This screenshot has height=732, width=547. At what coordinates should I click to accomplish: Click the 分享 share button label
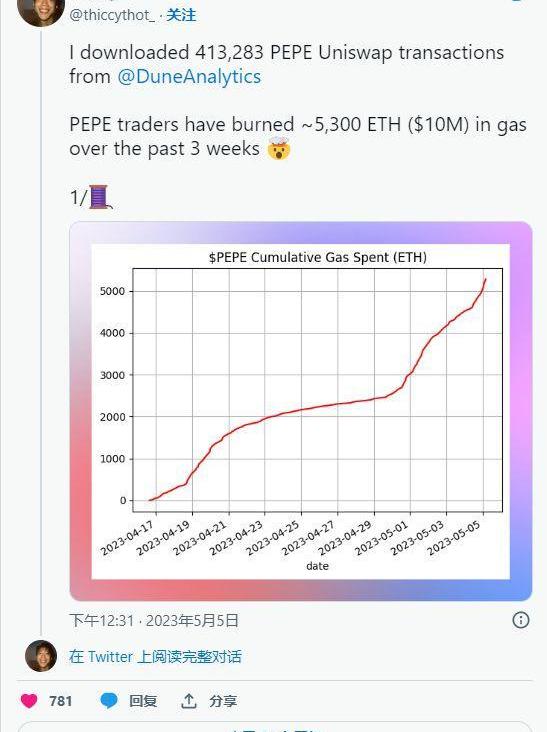point(223,701)
